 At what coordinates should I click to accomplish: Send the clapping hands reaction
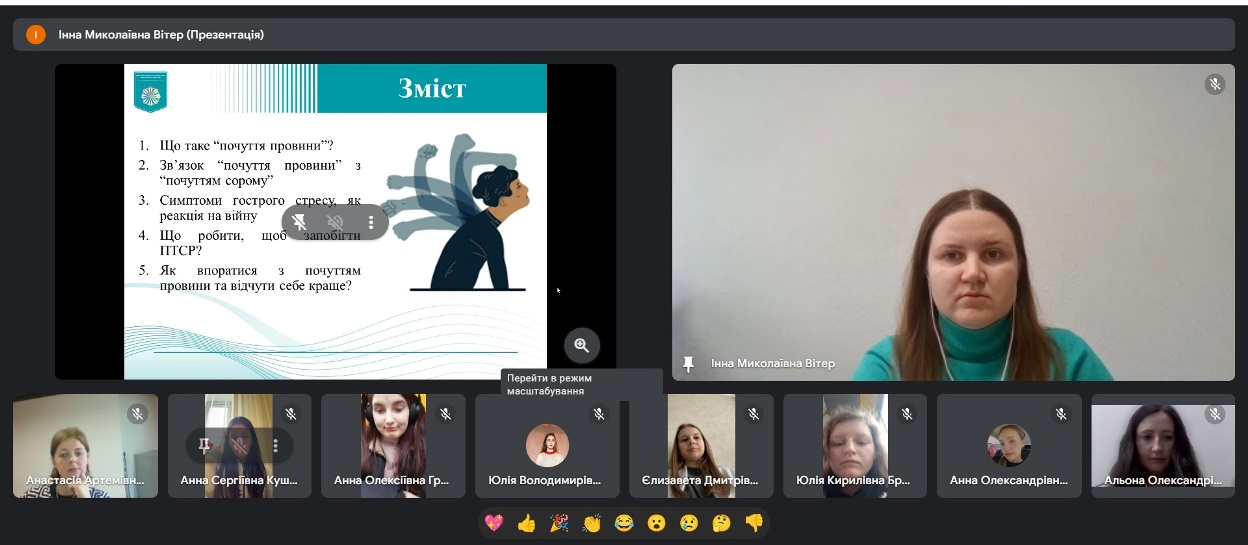point(592,522)
